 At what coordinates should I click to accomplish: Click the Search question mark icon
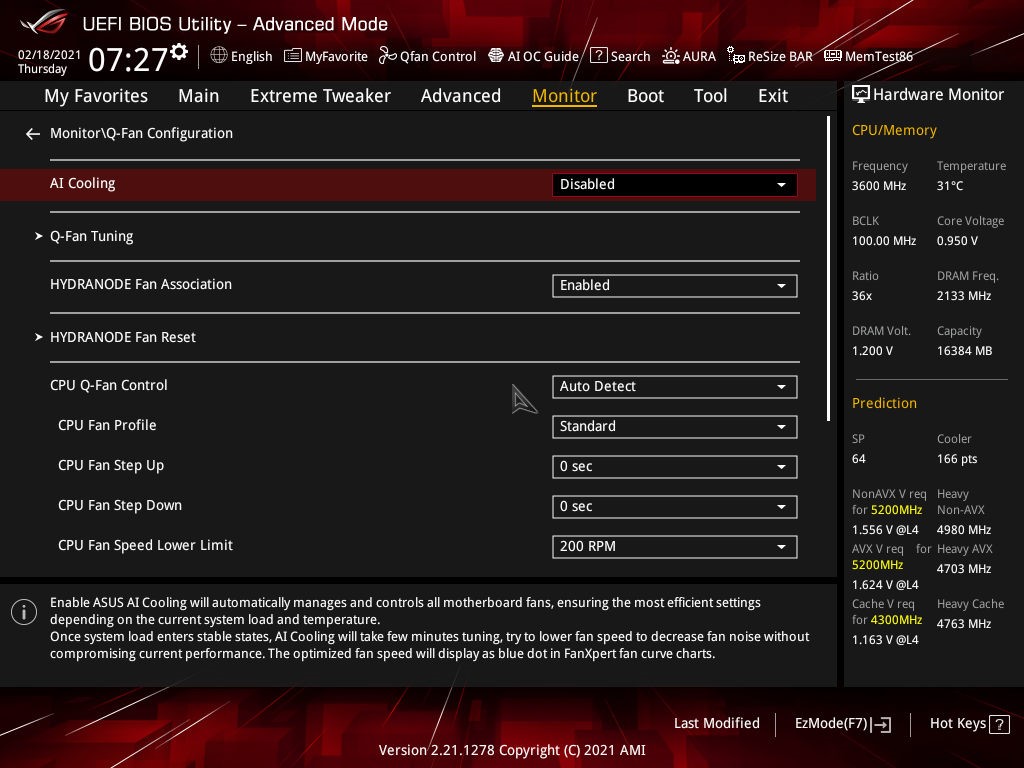[598, 56]
